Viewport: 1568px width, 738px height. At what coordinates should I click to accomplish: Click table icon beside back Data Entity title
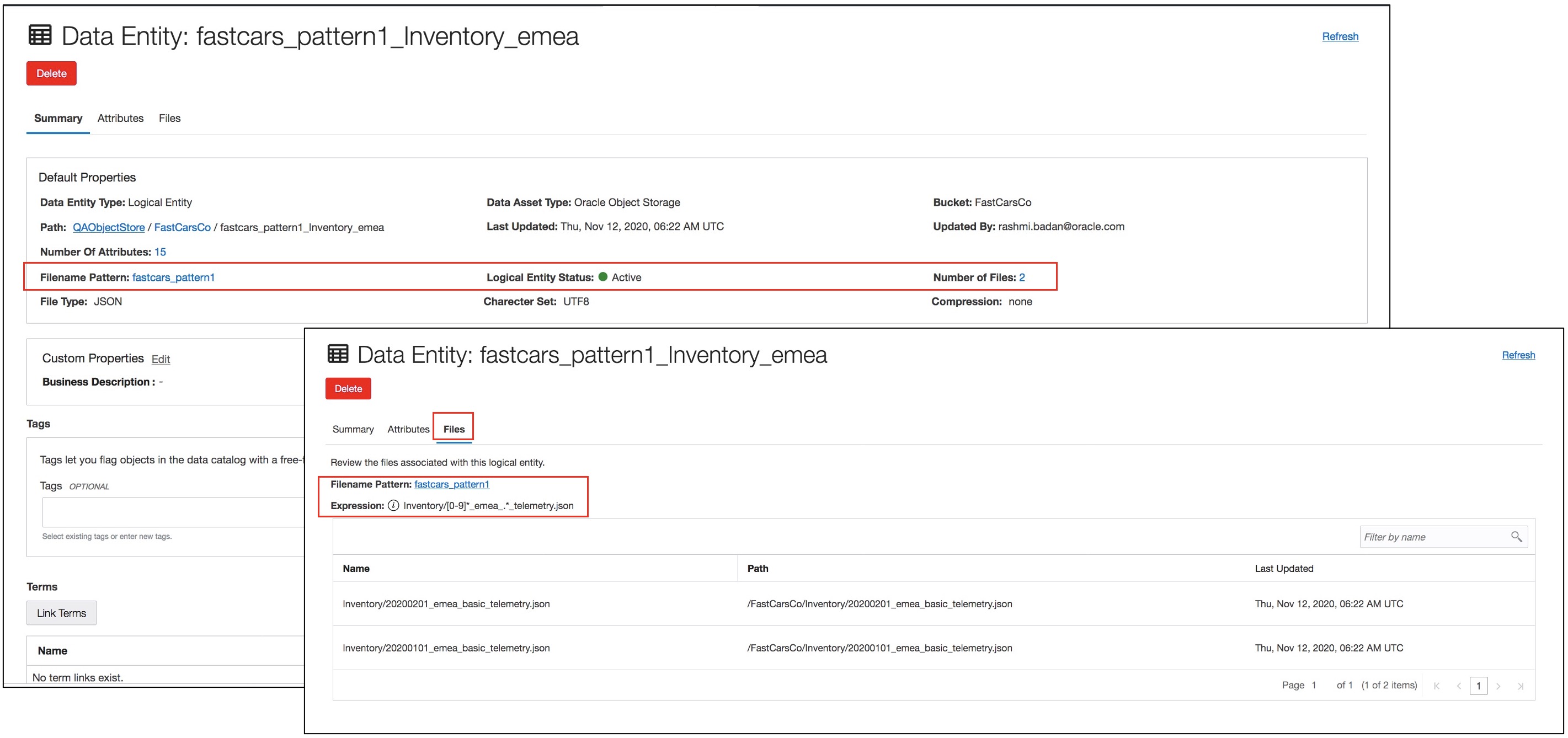tap(40, 35)
